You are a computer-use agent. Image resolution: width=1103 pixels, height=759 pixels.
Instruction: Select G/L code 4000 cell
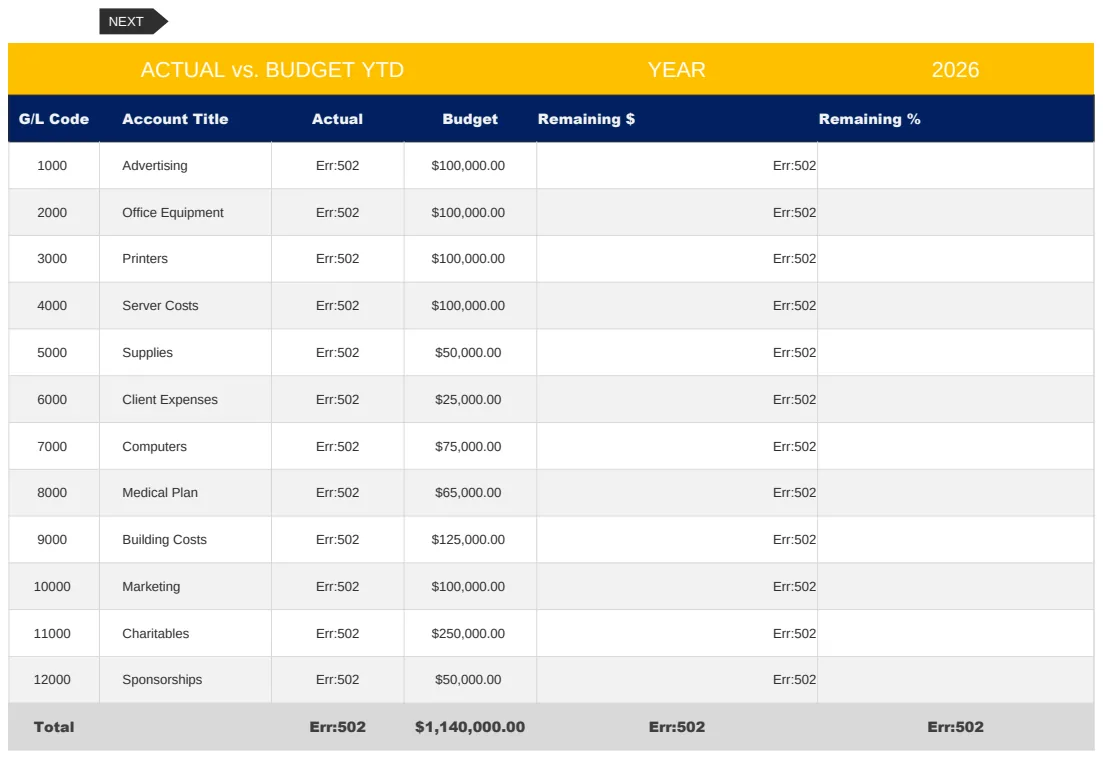click(x=54, y=306)
